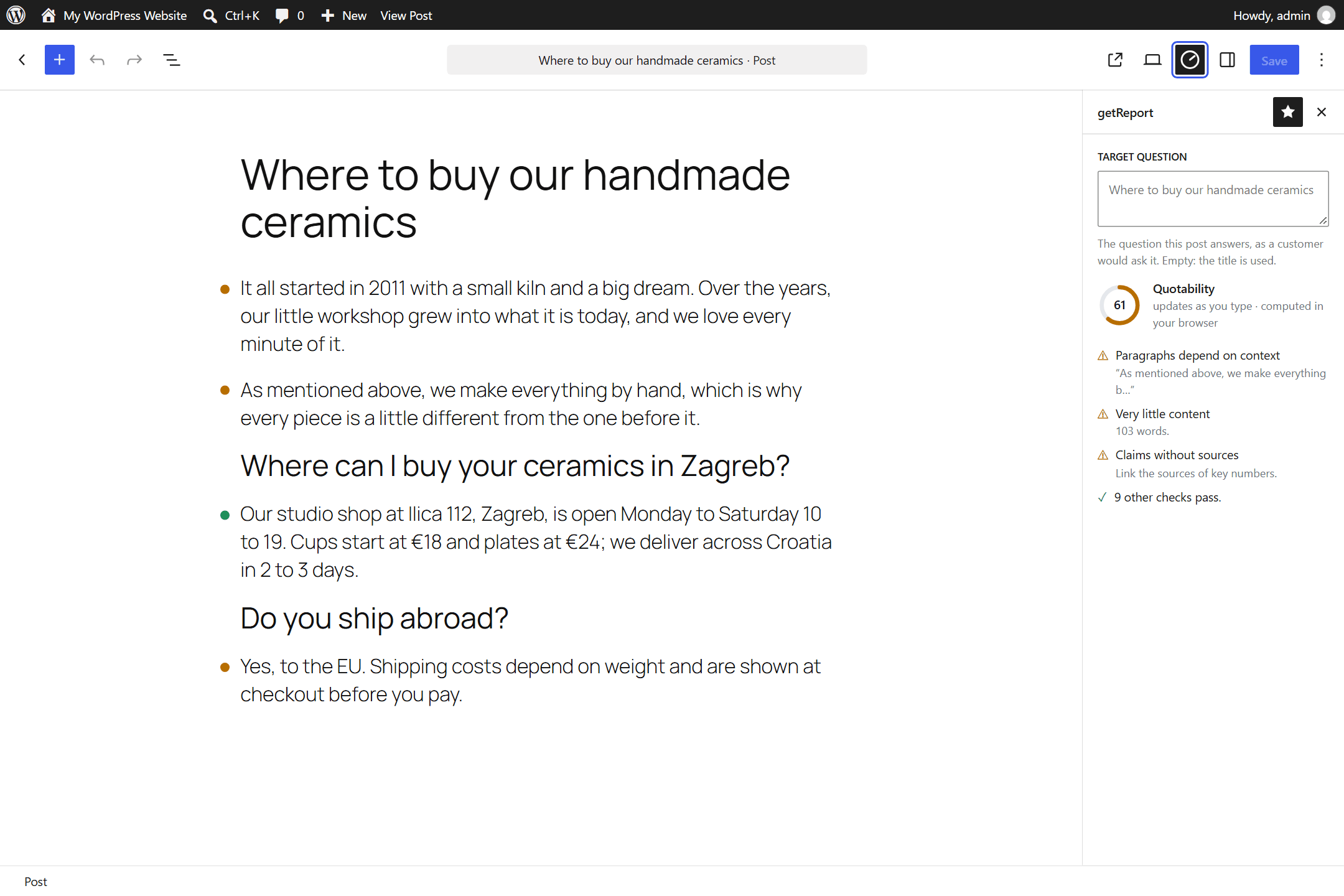Click the Claims without sources warning
This screenshot has height=896, width=1344.
(1177, 455)
